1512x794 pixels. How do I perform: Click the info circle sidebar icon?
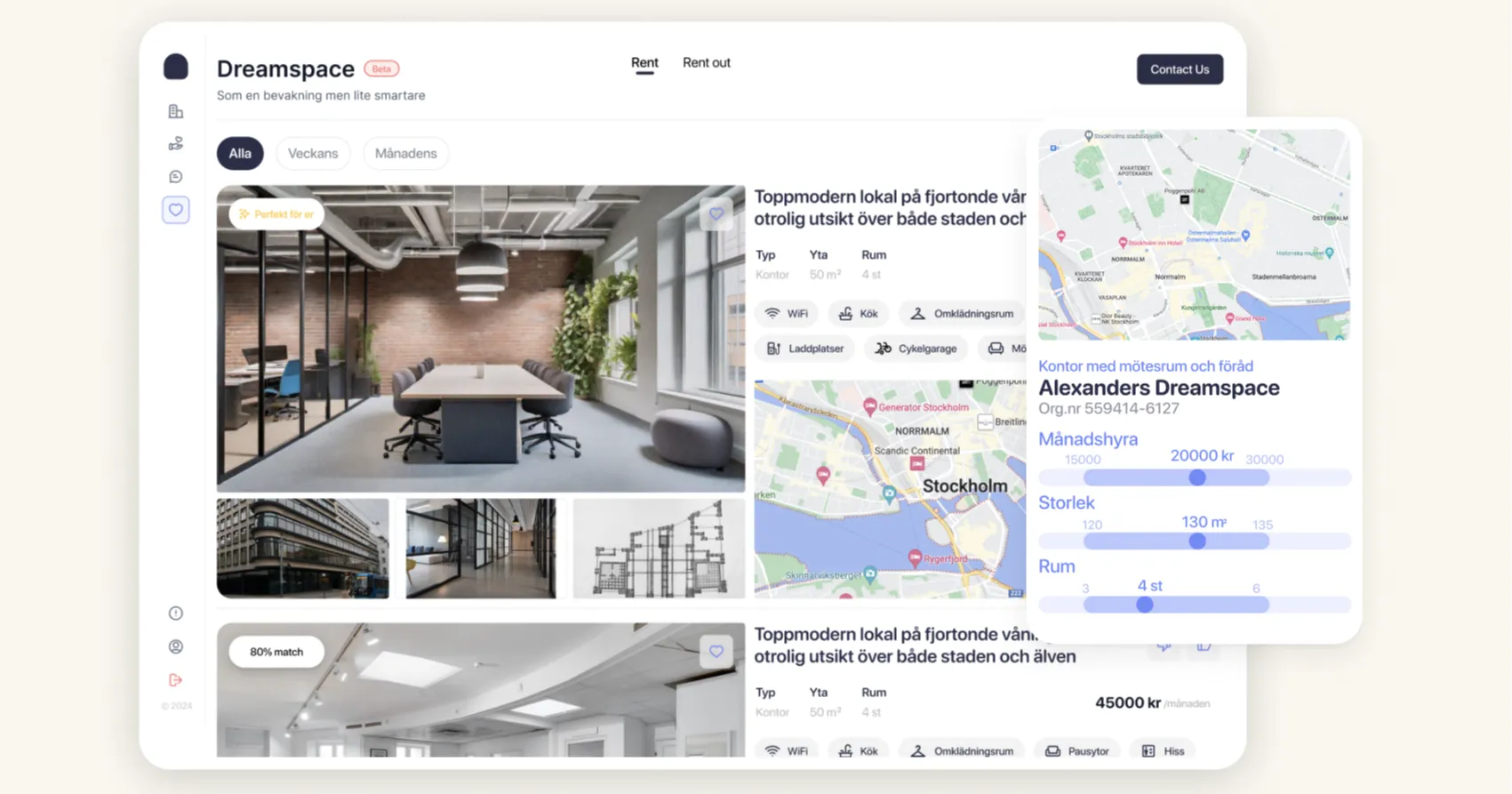pyautogui.click(x=176, y=614)
